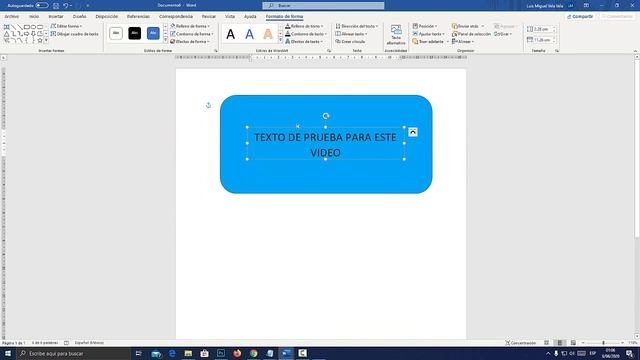Open the Revisar tab
640x360 pixels.
click(x=209, y=16)
